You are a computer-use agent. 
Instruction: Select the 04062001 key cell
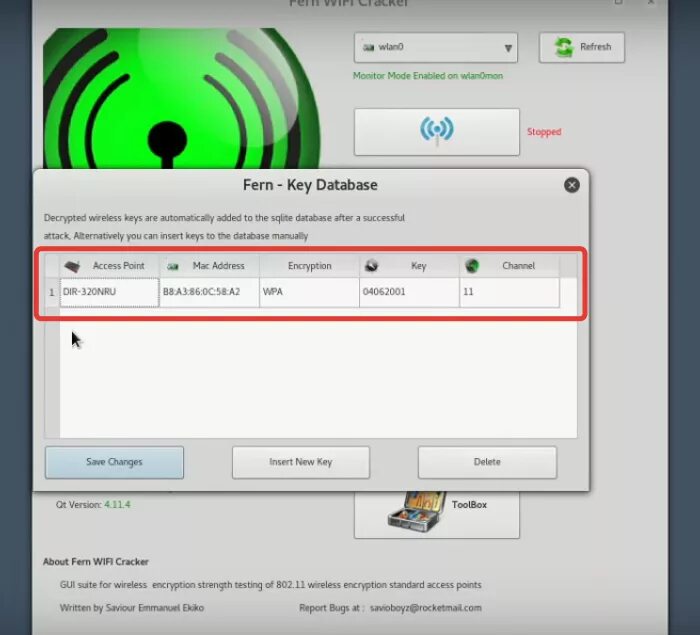pyautogui.click(x=409, y=292)
